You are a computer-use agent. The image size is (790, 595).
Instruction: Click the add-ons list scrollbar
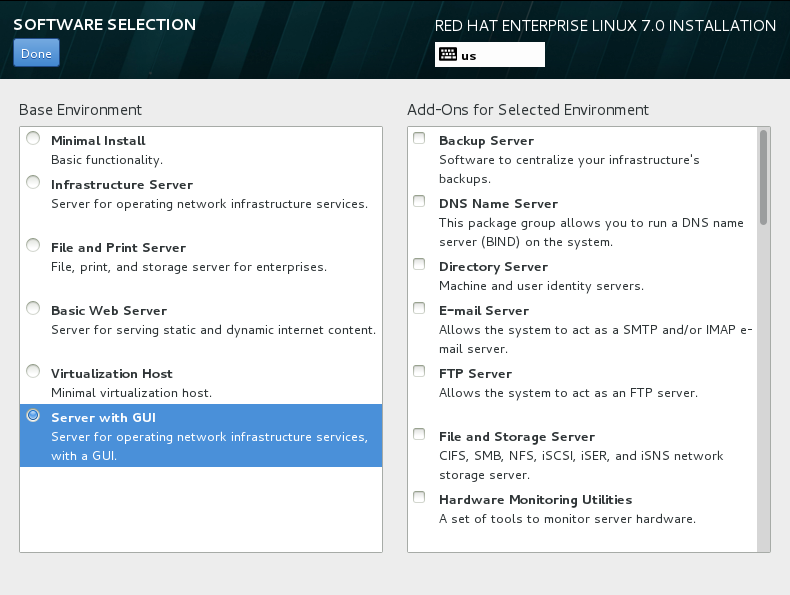point(764,178)
